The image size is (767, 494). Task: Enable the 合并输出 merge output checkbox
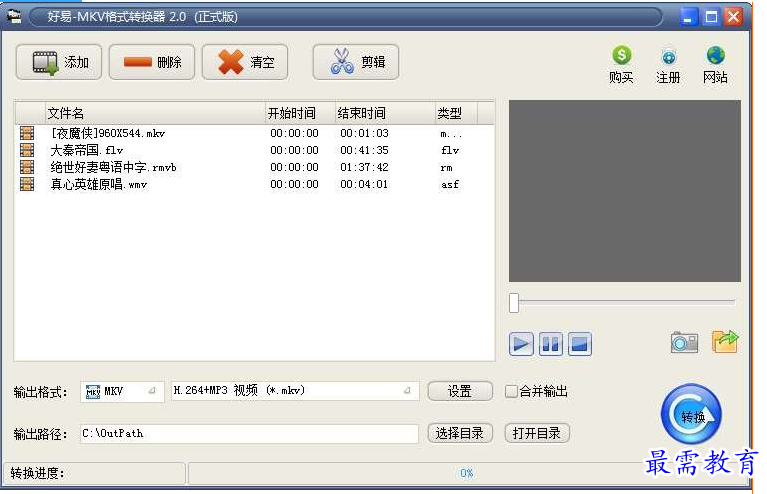point(511,391)
